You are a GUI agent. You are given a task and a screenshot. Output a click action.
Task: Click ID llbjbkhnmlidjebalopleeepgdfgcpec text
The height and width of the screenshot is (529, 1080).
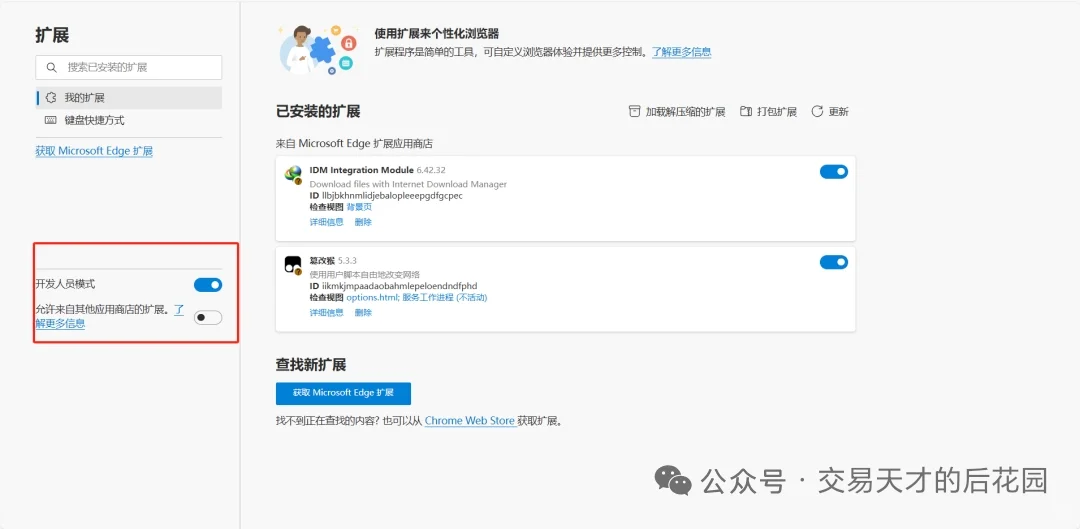386,196
